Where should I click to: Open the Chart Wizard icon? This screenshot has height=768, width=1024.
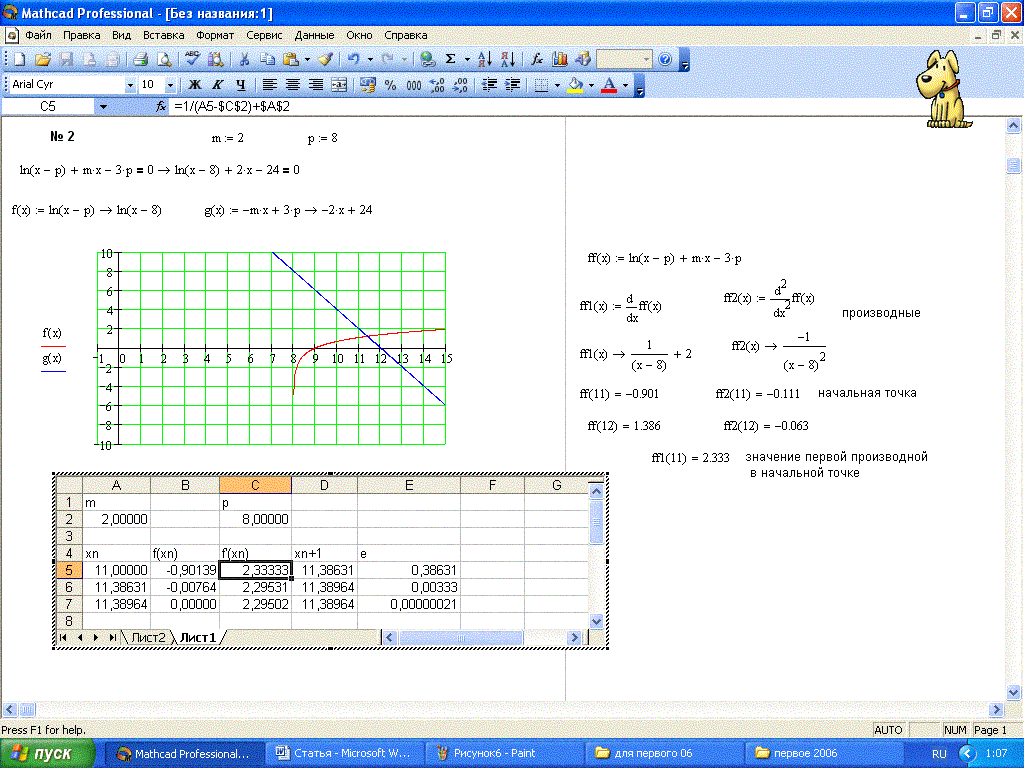[560, 60]
